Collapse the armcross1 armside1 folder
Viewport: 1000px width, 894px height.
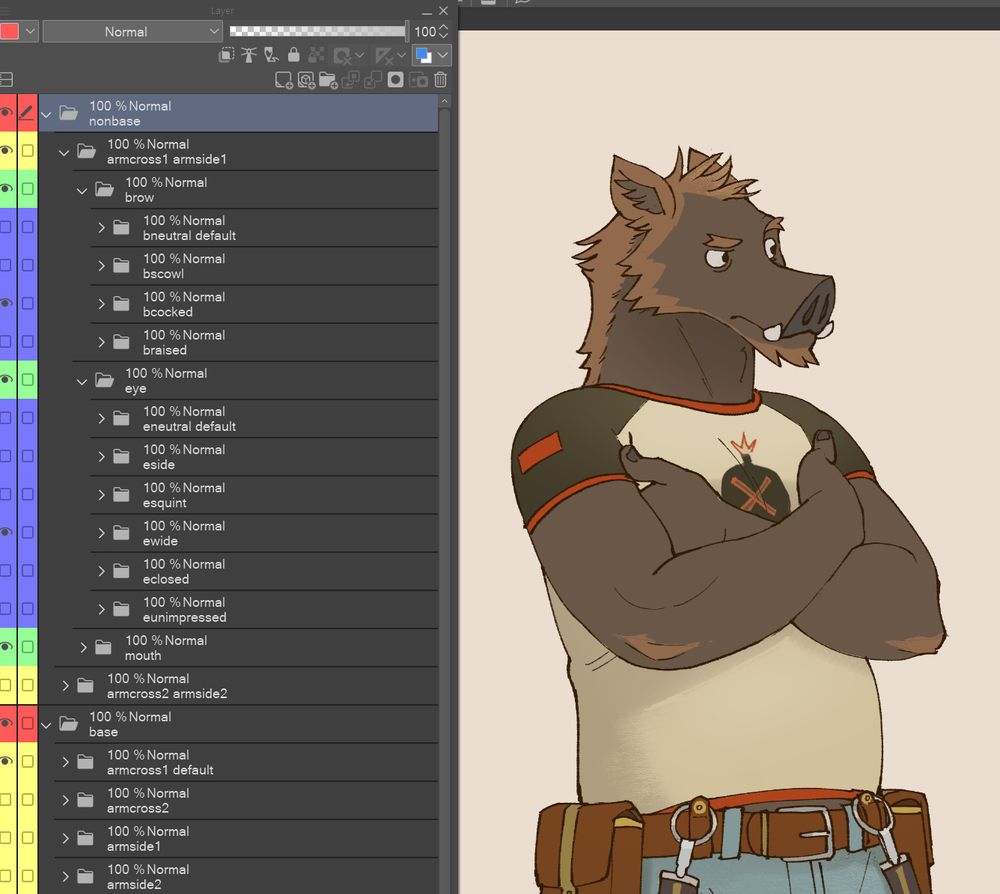pyautogui.click(x=64, y=153)
